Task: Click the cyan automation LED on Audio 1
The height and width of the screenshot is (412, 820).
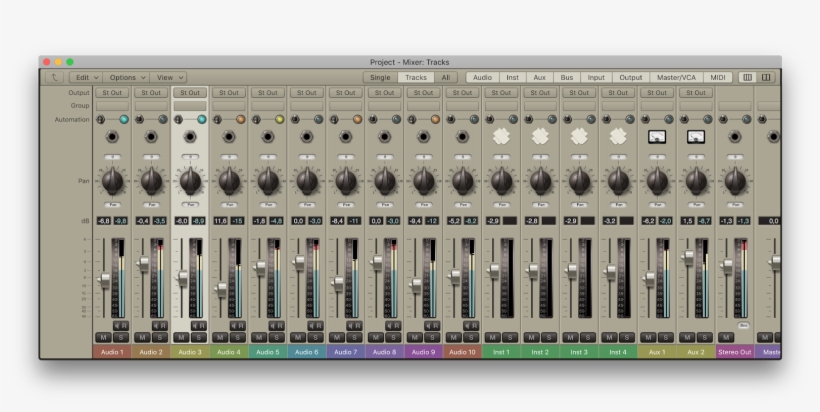Action: coord(124,119)
